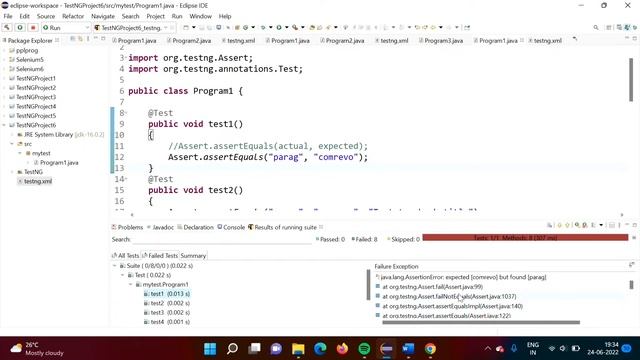The image size is (640, 360).
Task: Click the Passed: 0 filter label
Action: (x=330, y=240)
